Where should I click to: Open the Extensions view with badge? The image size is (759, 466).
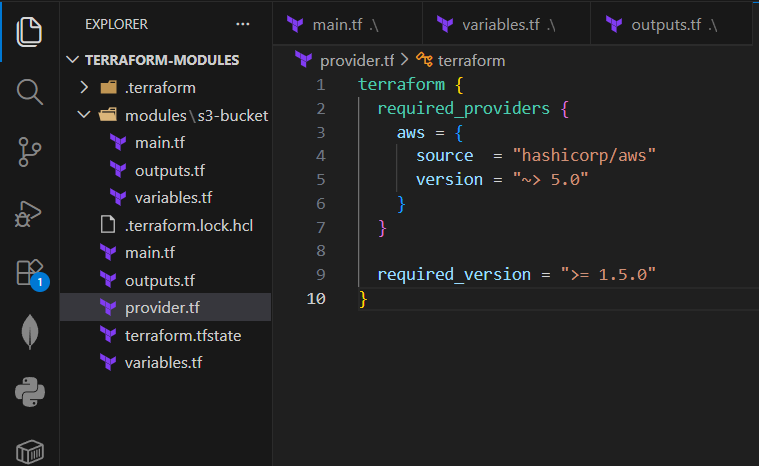click(29, 273)
